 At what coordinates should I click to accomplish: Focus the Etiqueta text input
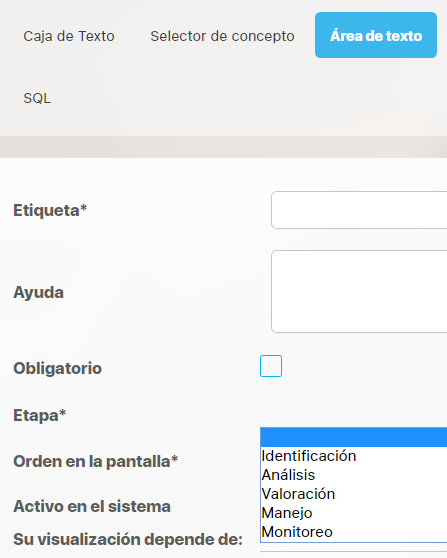(x=359, y=210)
